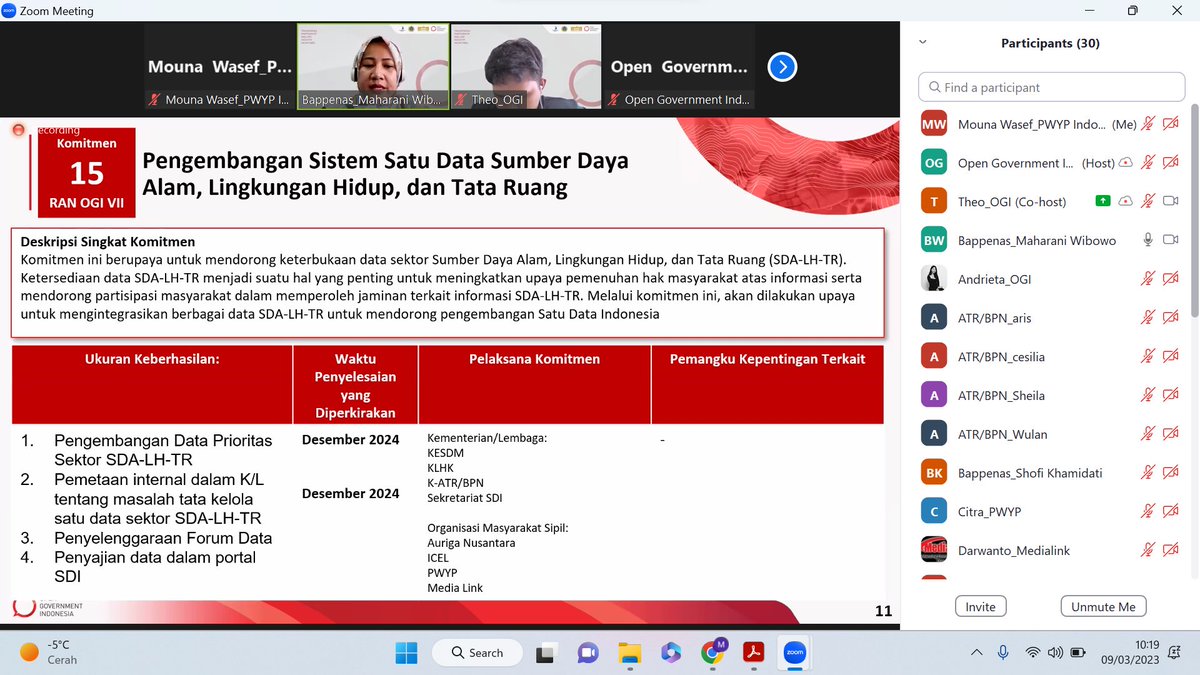
Task: Expand hidden icons in the system tray
Action: [976, 652]
